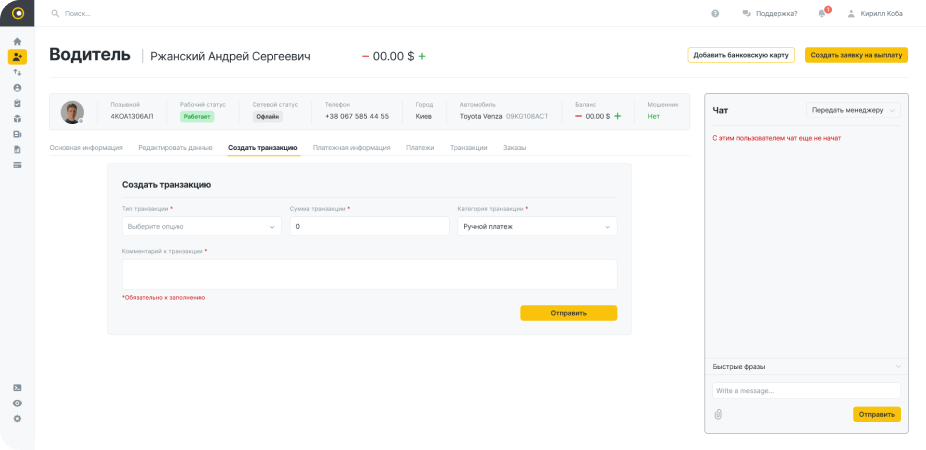Open the settings gear in sidebar

point(17,418)
